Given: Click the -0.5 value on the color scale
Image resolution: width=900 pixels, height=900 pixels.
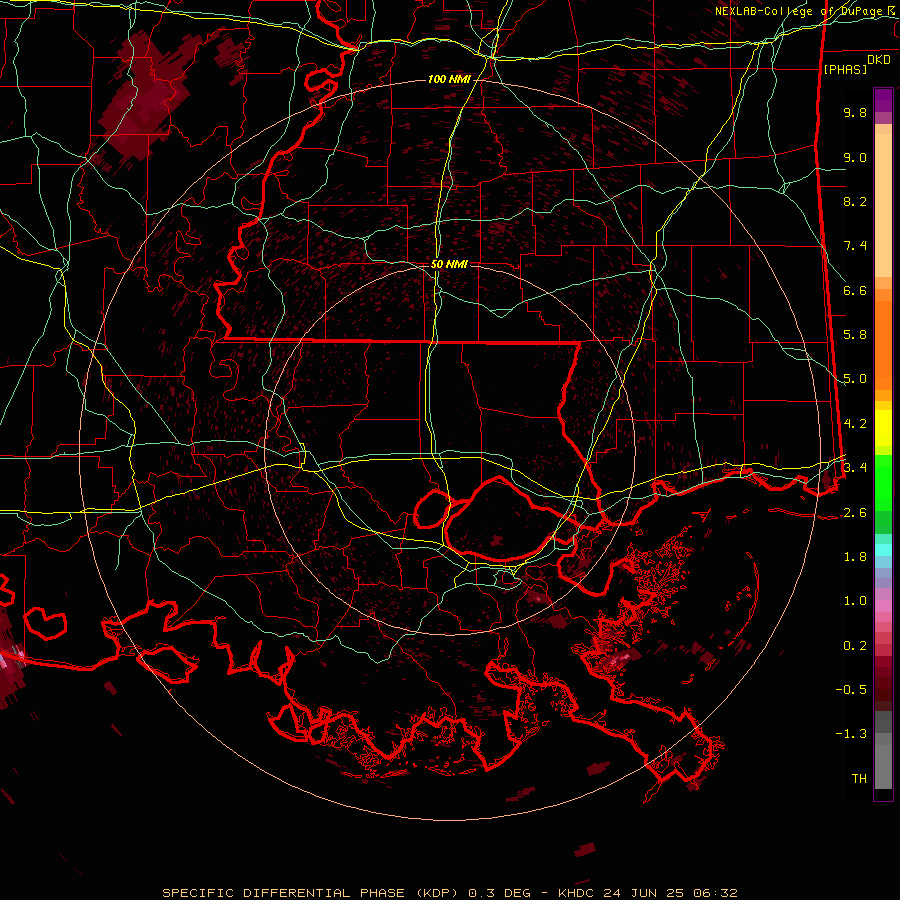Looking at the screenshot, I should (851, 690).
